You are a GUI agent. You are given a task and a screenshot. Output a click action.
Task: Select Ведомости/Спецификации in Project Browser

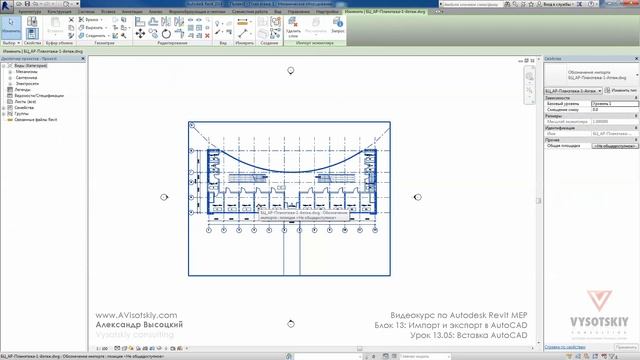coord(39,96)
